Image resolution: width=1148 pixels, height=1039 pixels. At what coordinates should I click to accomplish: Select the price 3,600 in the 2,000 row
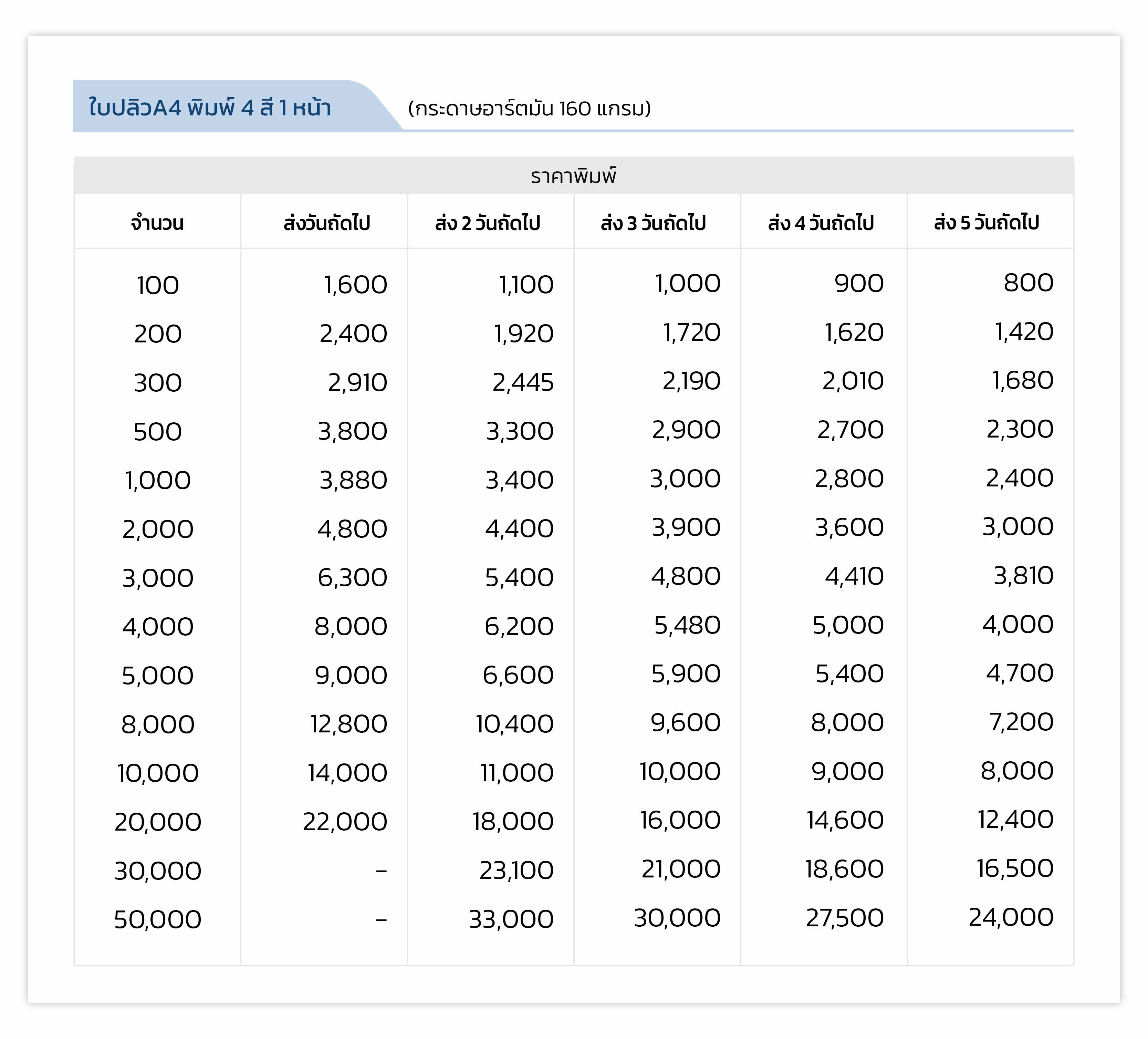tap(849, 527)
